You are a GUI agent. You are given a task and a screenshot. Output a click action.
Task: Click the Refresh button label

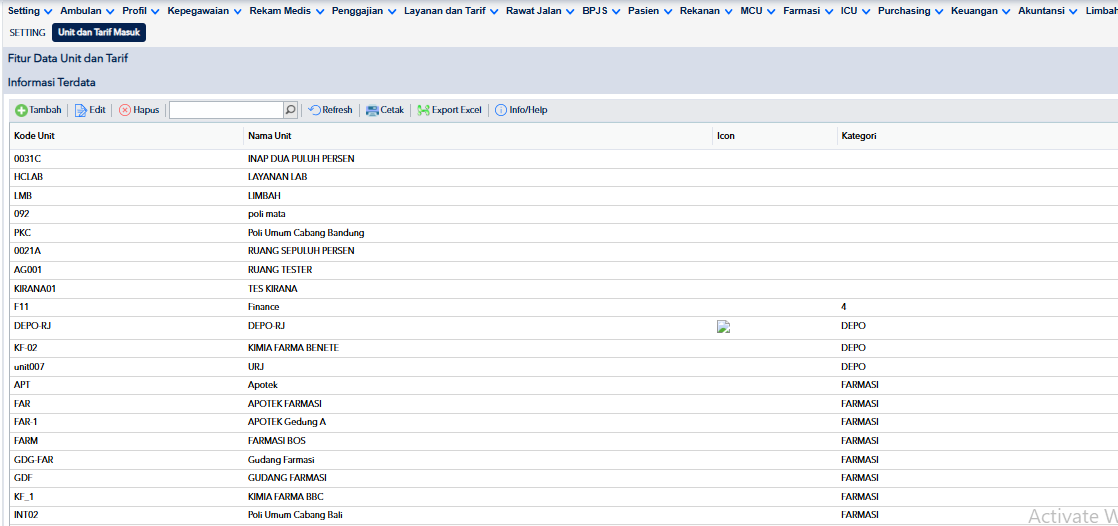(x=337, y=110)
